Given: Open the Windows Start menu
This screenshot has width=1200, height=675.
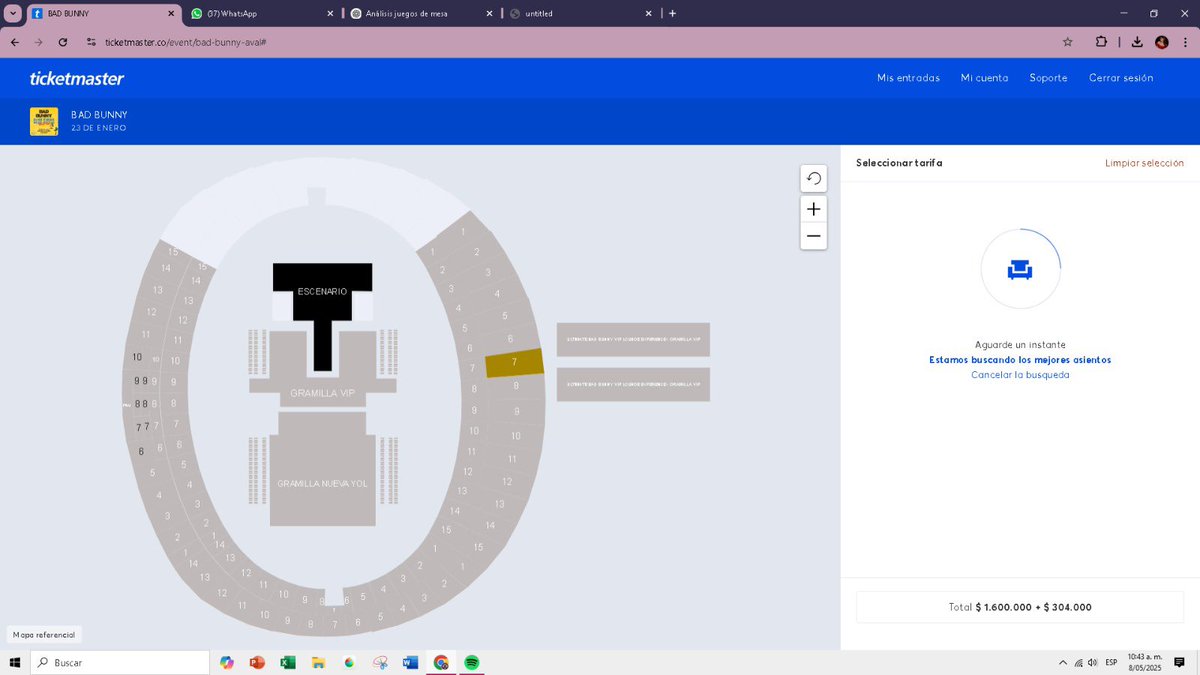Looking at the screenshot, I should click(15, 662).
